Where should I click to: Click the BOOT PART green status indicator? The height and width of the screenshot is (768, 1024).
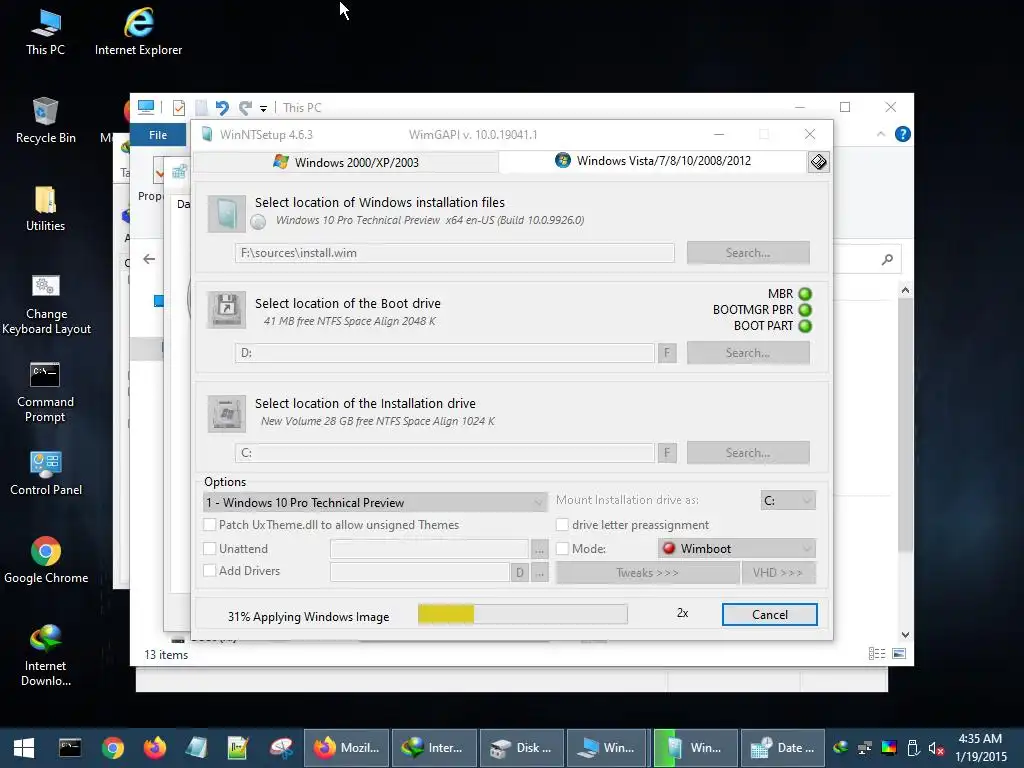point(805,326)
